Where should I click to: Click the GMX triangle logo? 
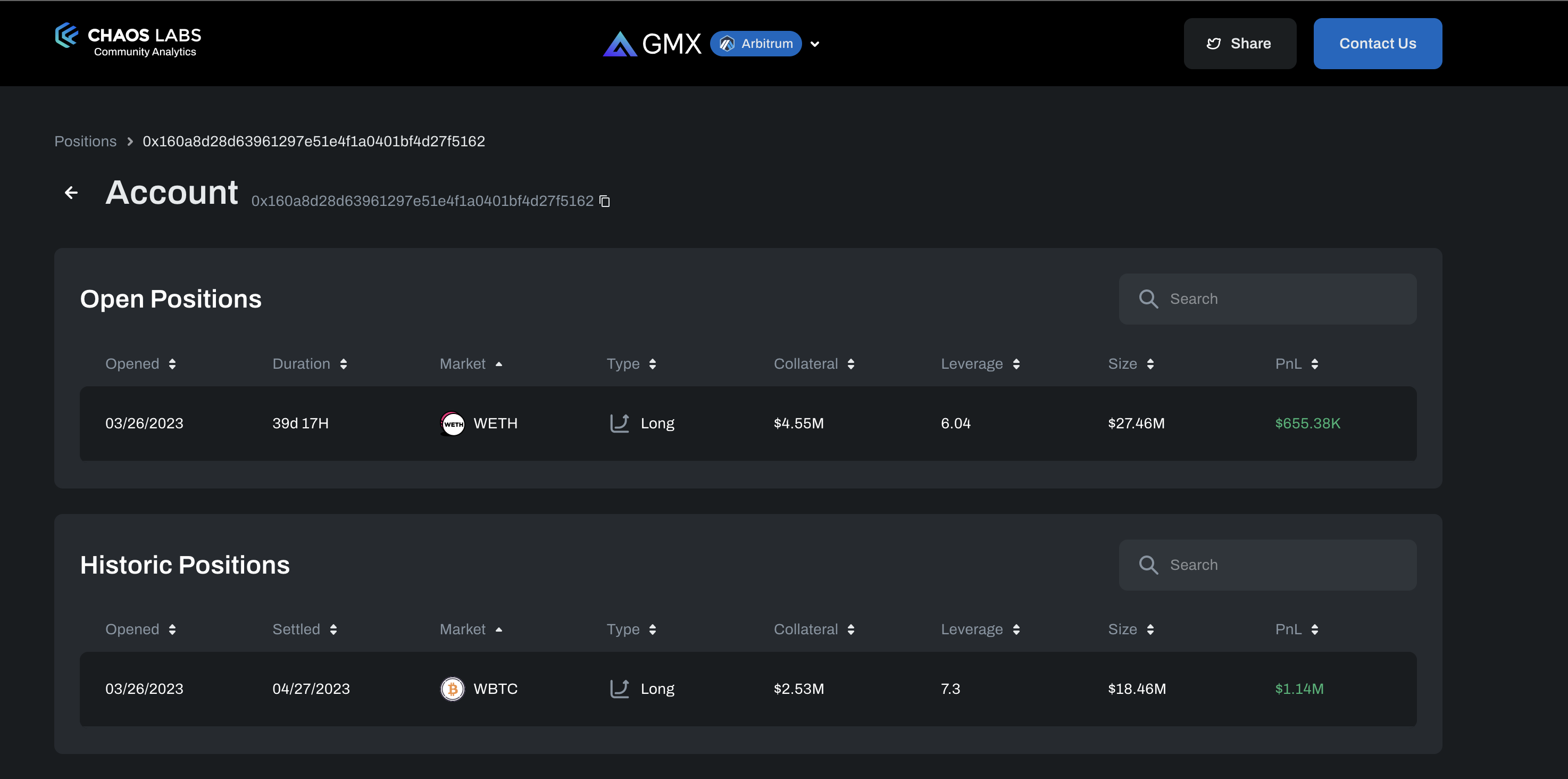tap(619, 44)
